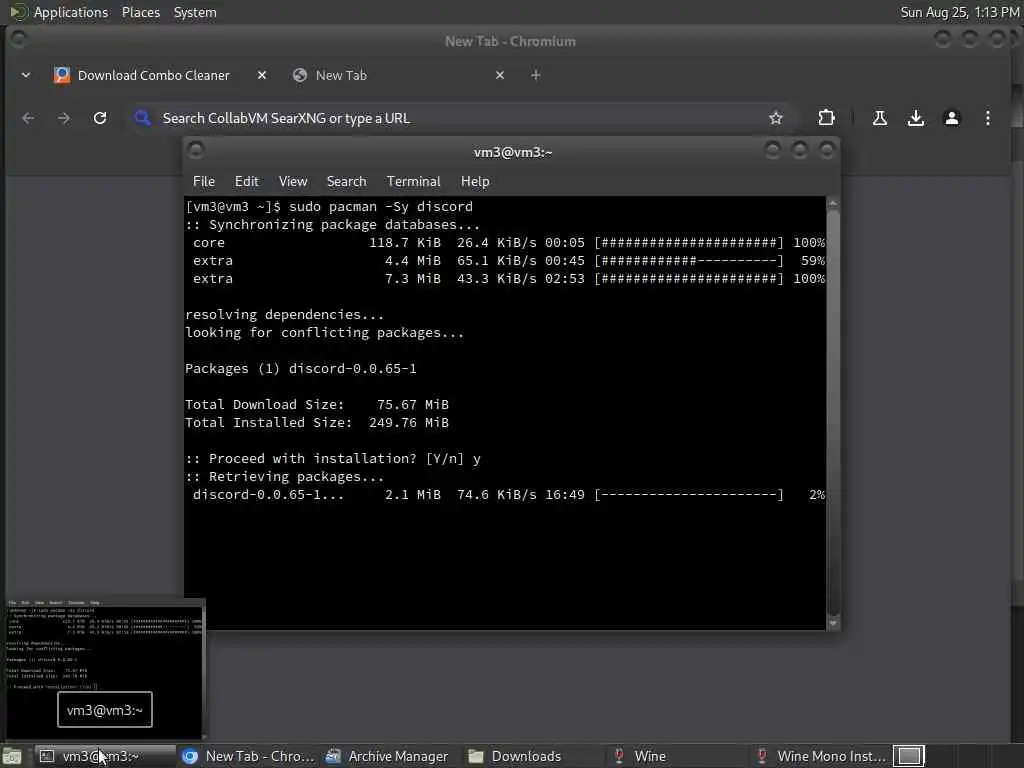Viewport: 1024px width, 768px height.
Task: Select Downloads taskbar button
Action: [534, 756]
